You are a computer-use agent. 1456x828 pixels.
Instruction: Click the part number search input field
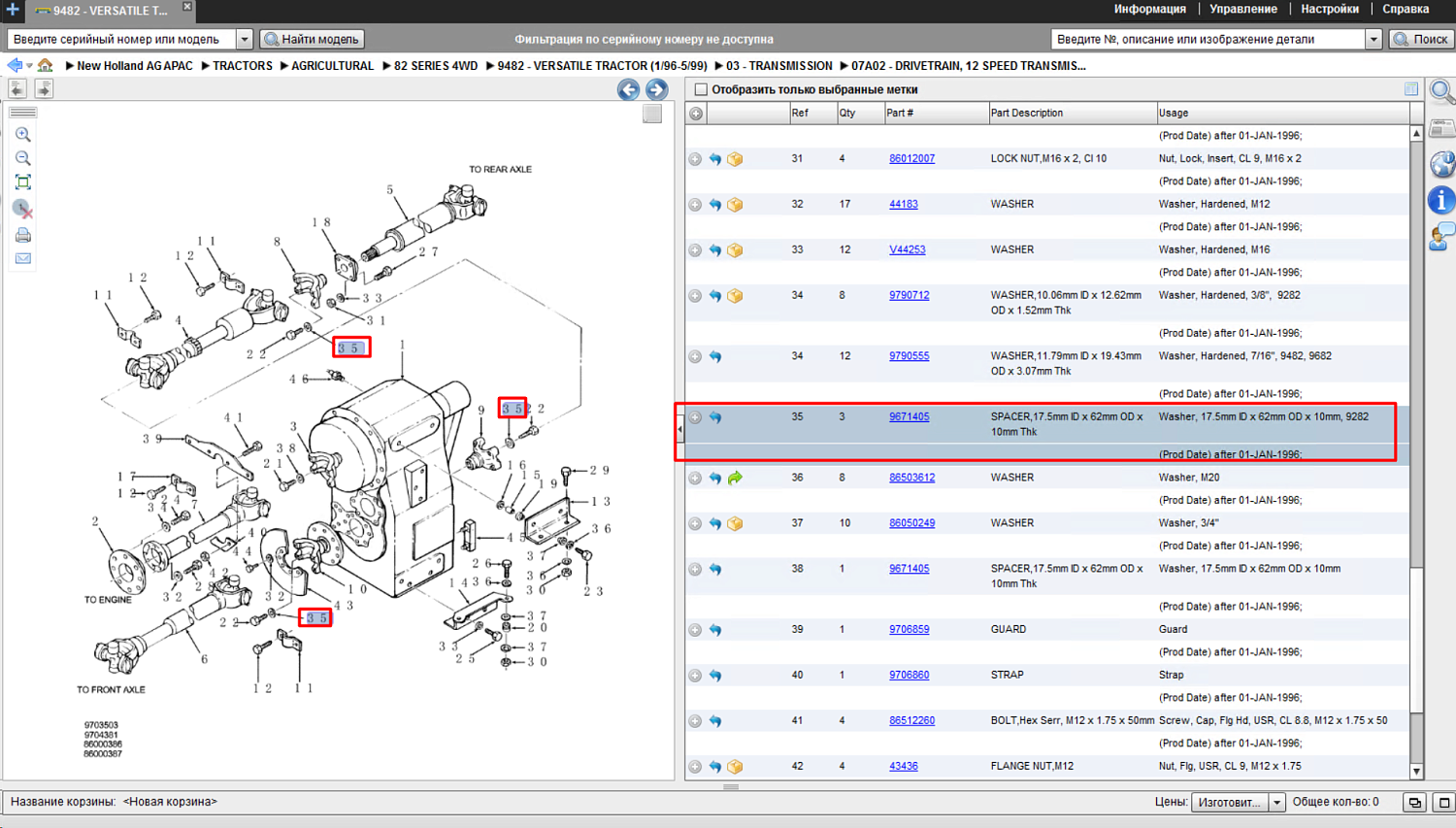pos(1208,40)
